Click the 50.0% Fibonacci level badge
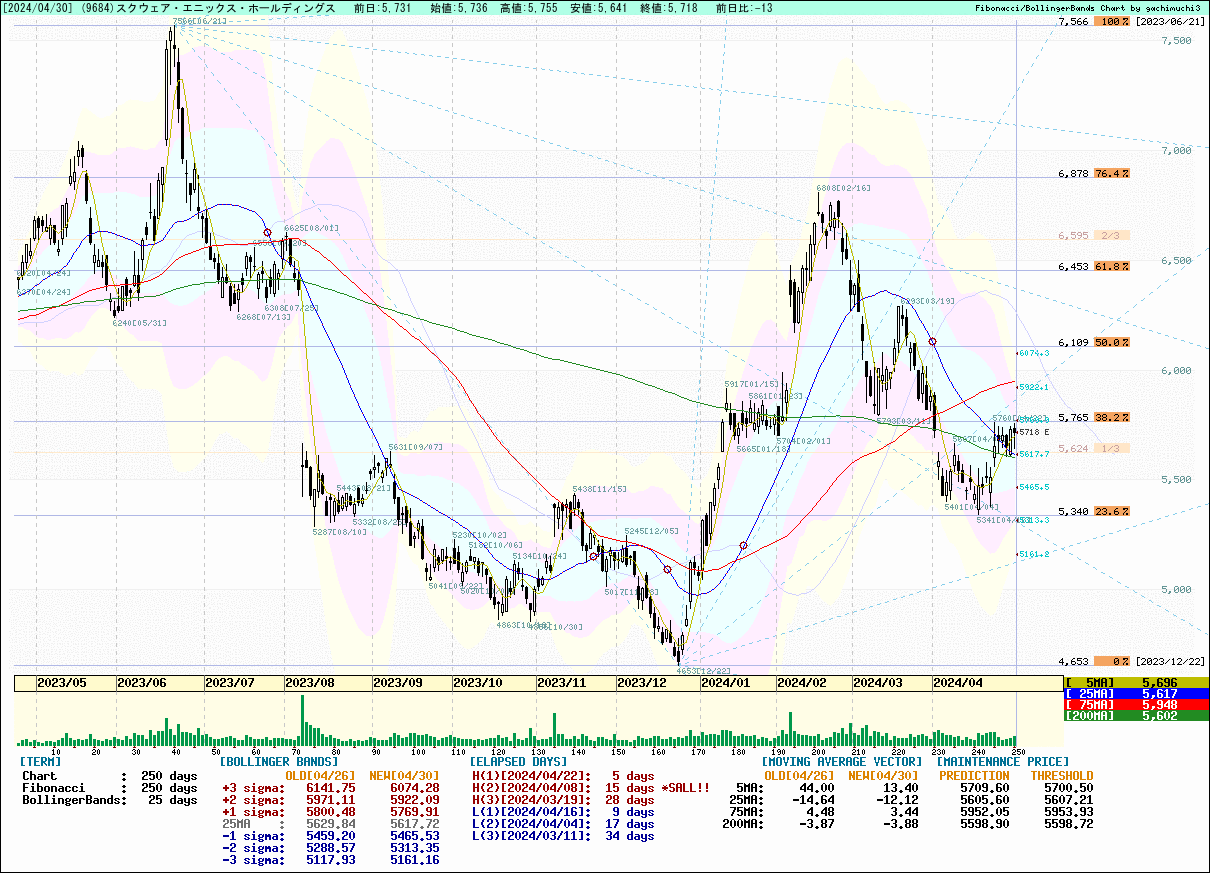 (x=1111, y=343)
